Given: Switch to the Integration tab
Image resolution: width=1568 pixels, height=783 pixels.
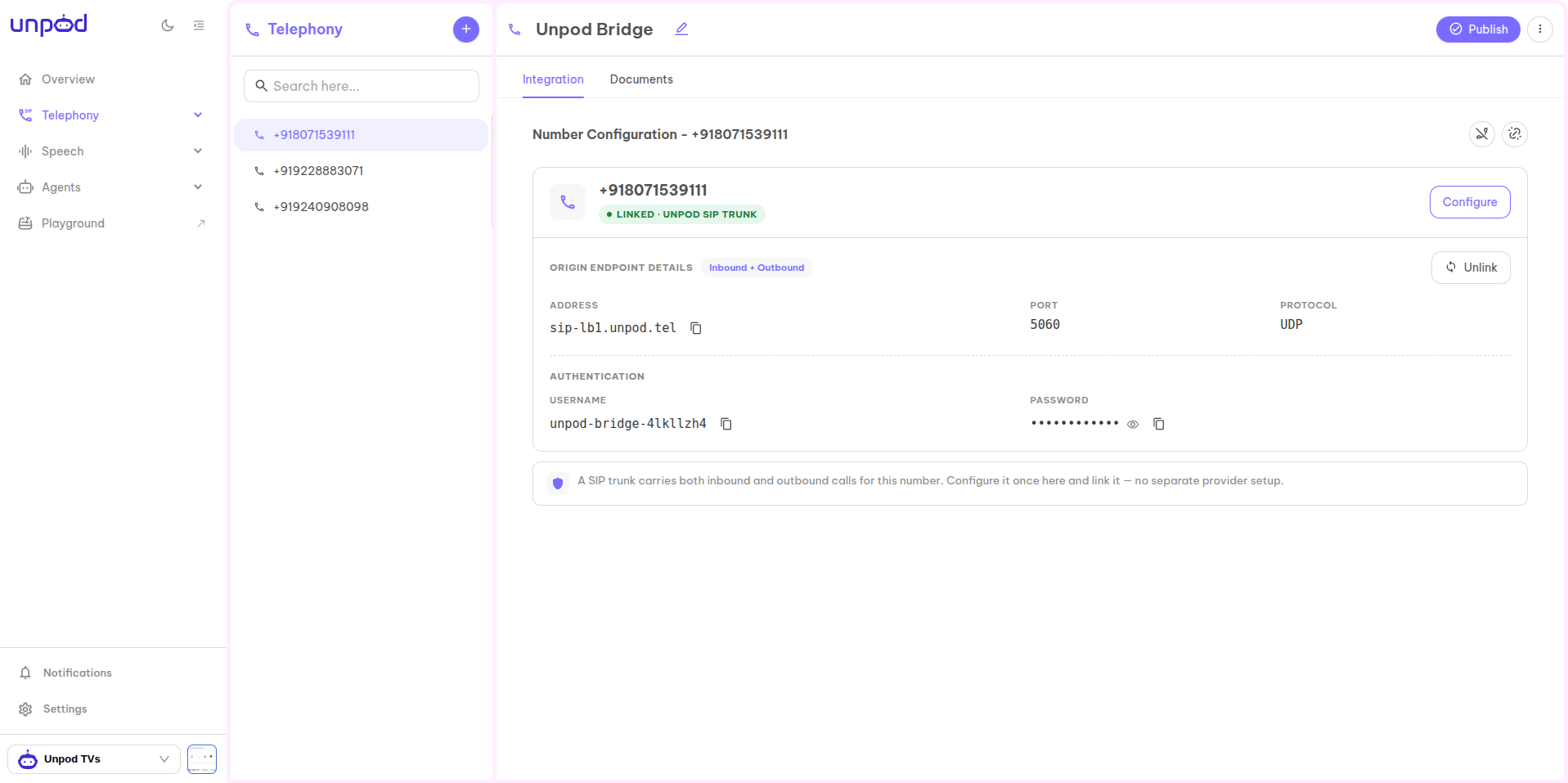Looking at the screenshot, I should pos(553,79).
